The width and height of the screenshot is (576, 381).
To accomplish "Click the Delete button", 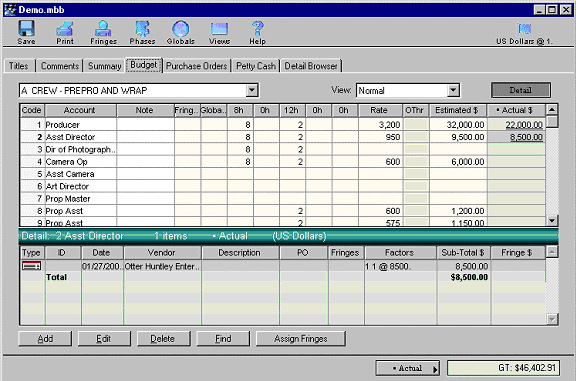I will tap(163, 338).
